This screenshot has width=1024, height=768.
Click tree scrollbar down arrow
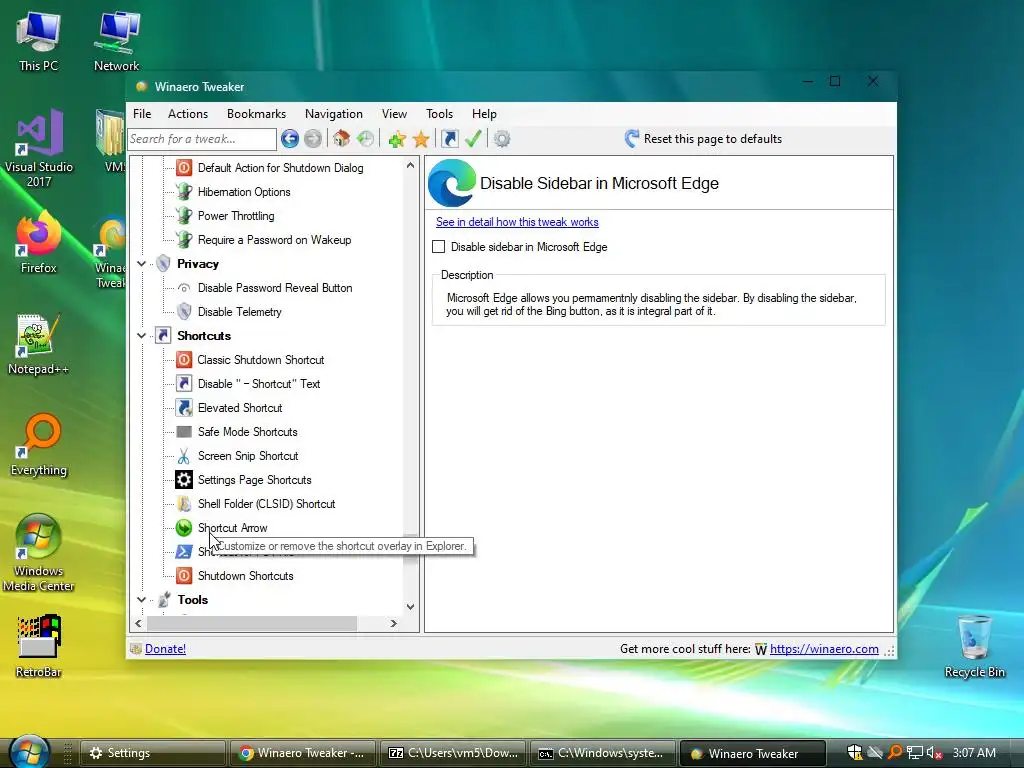[410, 607]
